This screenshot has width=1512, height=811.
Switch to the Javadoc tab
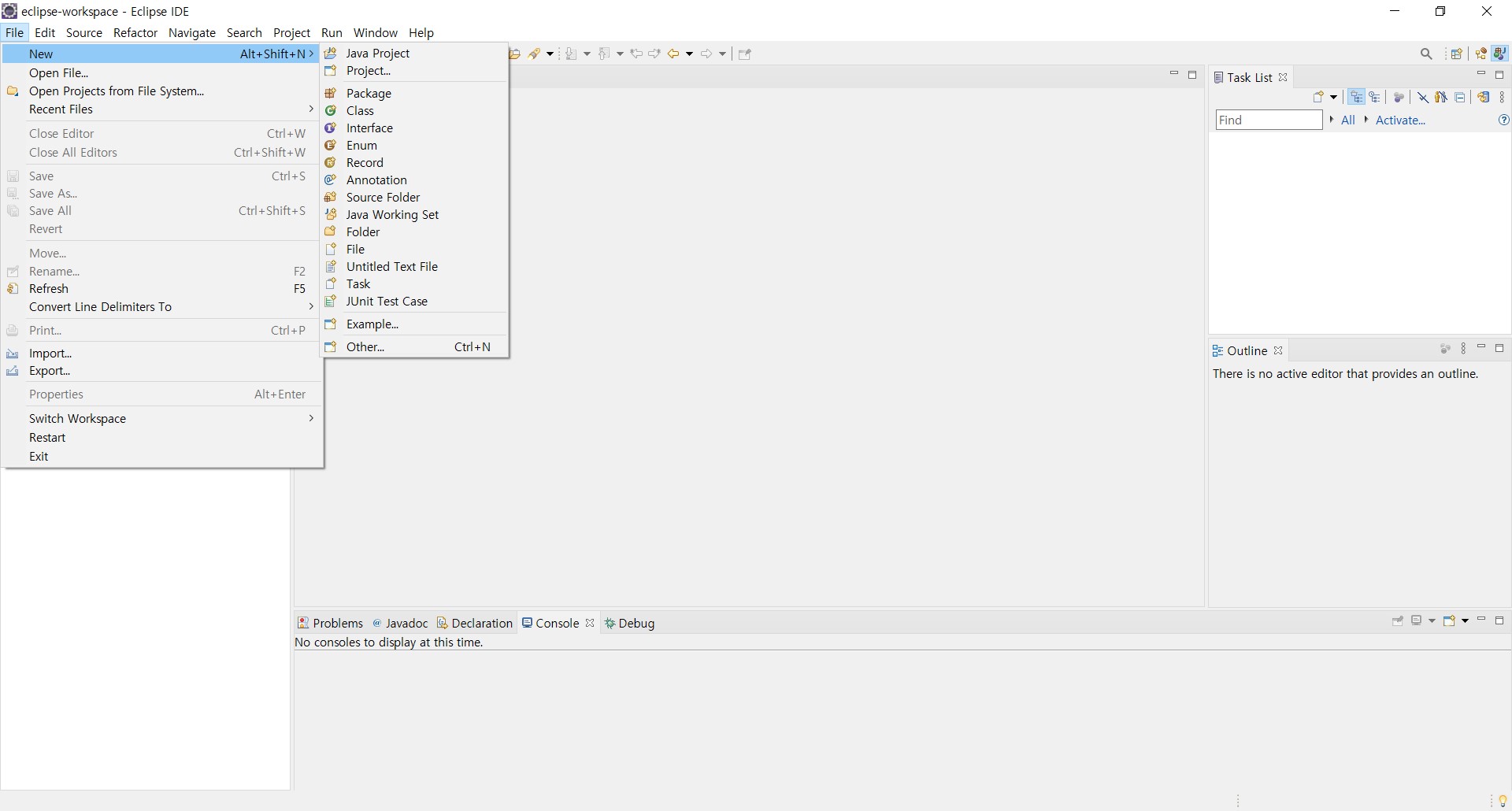tap(400, 624)
